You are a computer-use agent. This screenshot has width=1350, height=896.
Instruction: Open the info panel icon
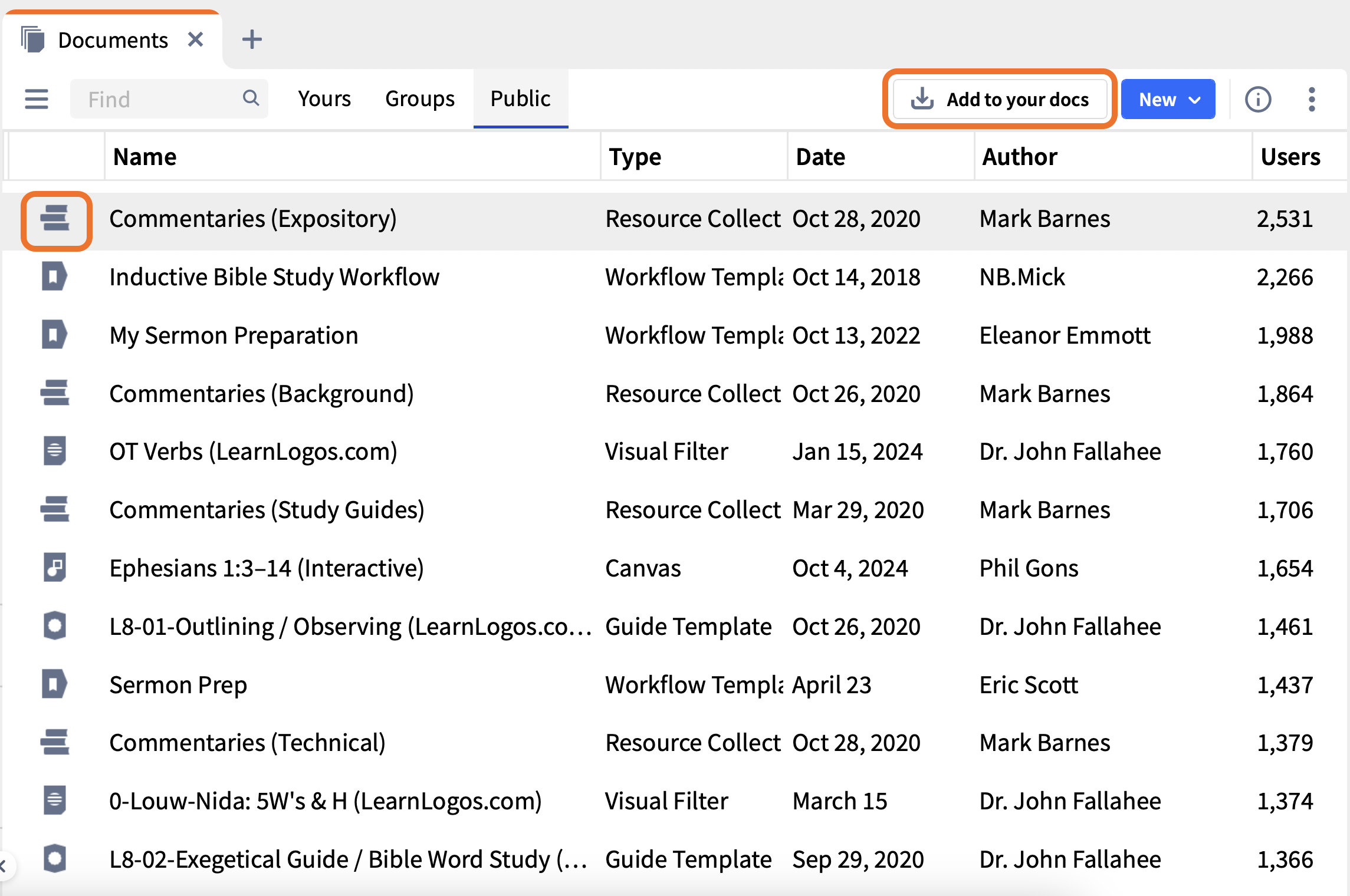click(x=1257, y=99)
